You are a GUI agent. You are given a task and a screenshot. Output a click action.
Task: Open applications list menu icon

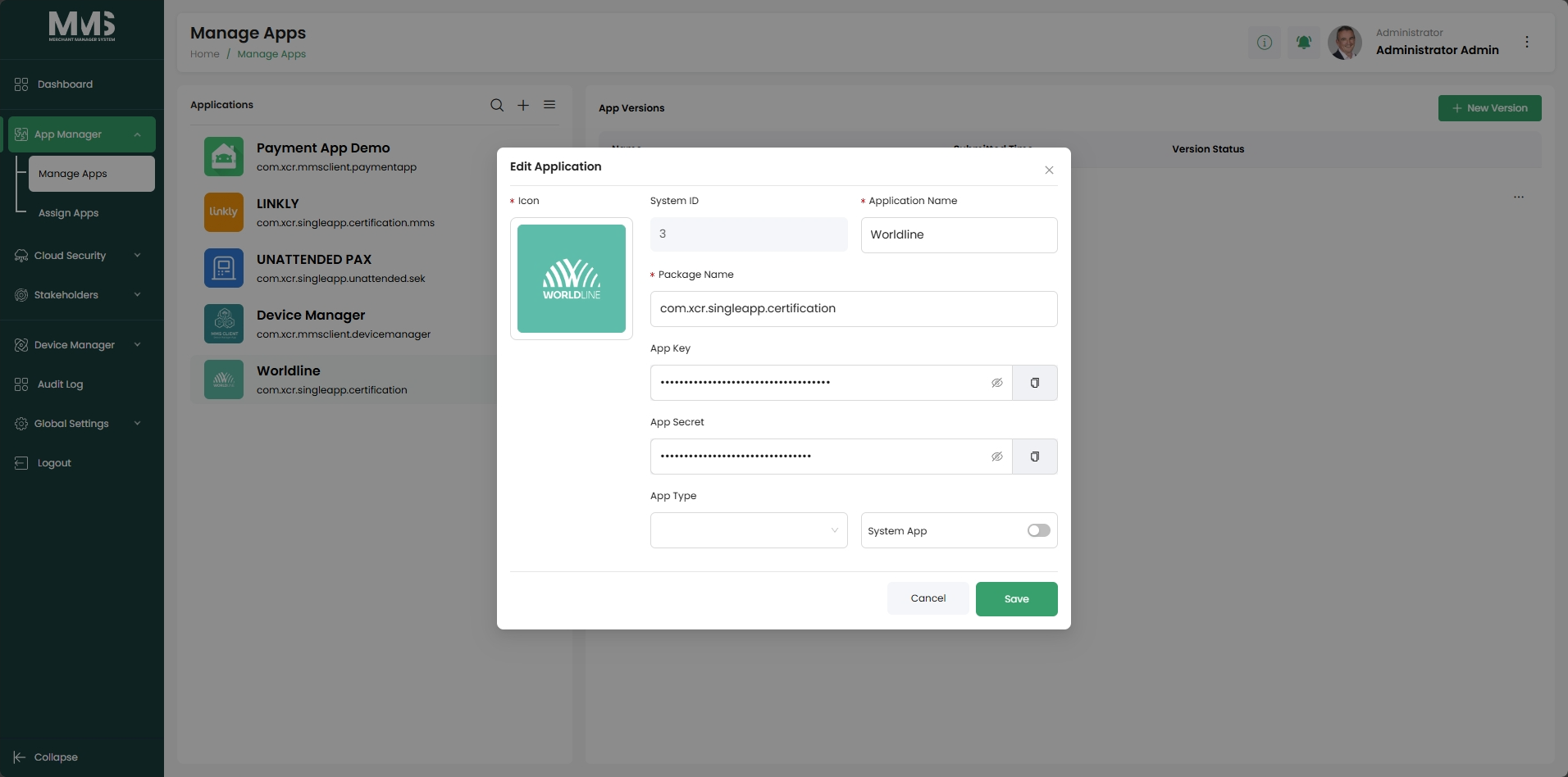click(549, 105)
